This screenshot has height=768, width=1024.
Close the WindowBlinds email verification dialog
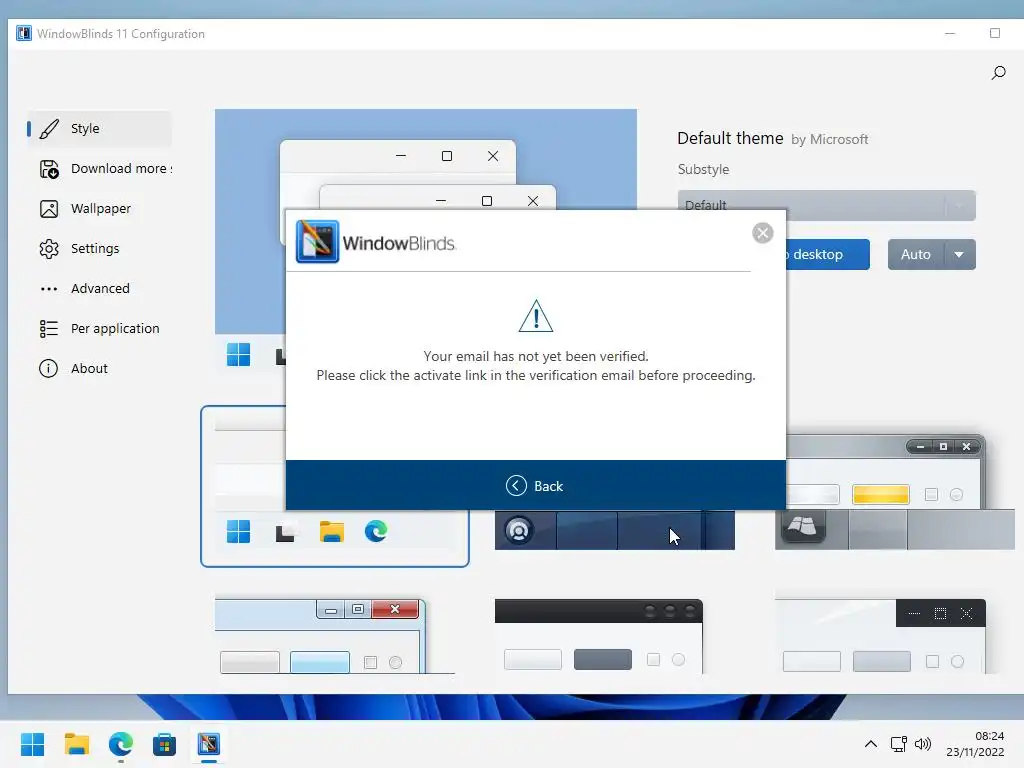(x=762, y=233)
